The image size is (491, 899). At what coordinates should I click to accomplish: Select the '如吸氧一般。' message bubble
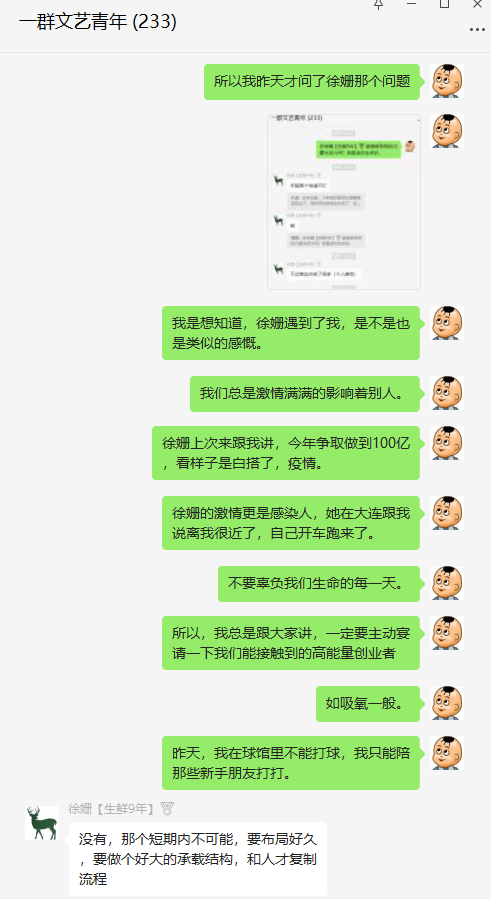[x=368, y=703]
